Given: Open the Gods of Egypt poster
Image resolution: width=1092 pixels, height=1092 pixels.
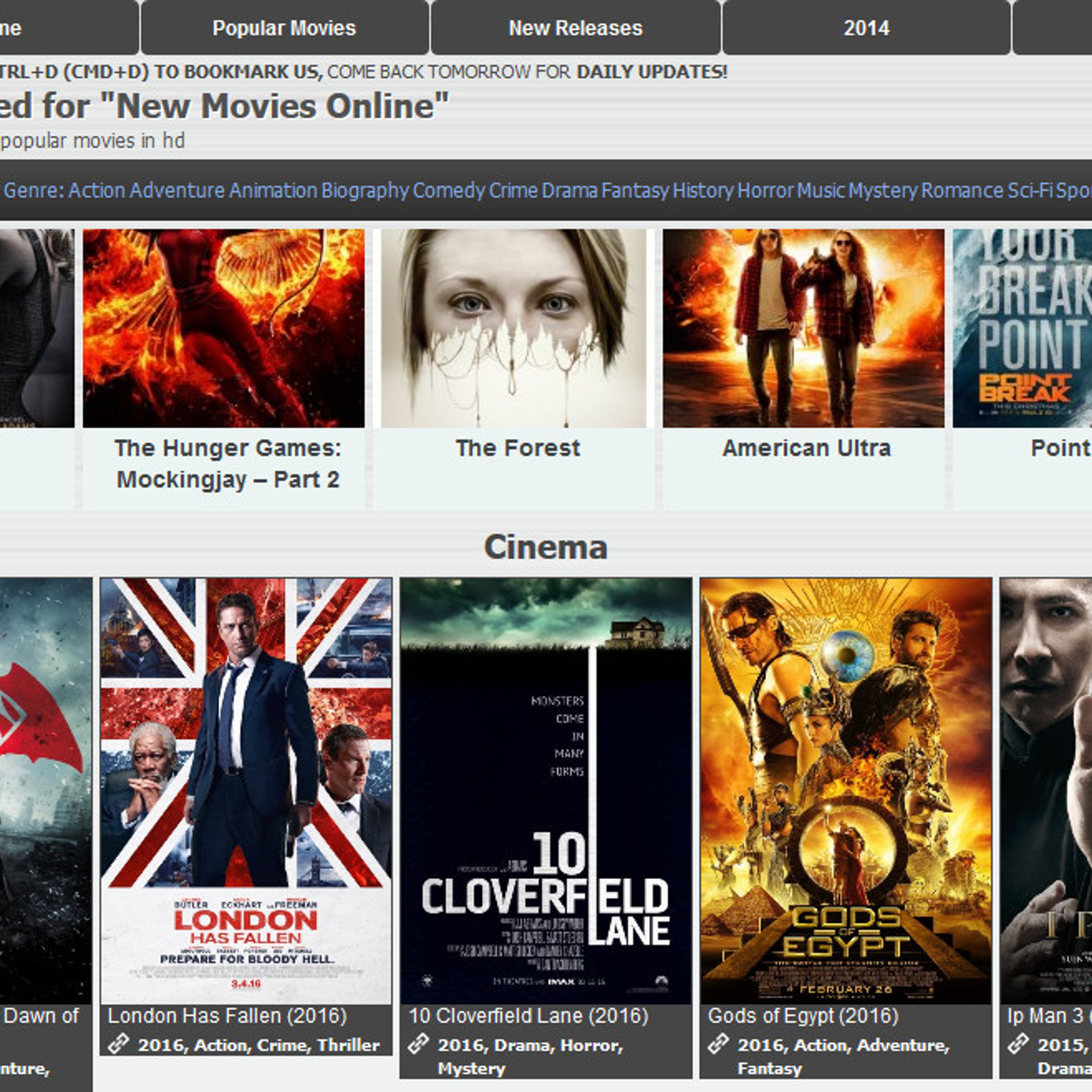Looking at the screenshot, I should point(846,791).
